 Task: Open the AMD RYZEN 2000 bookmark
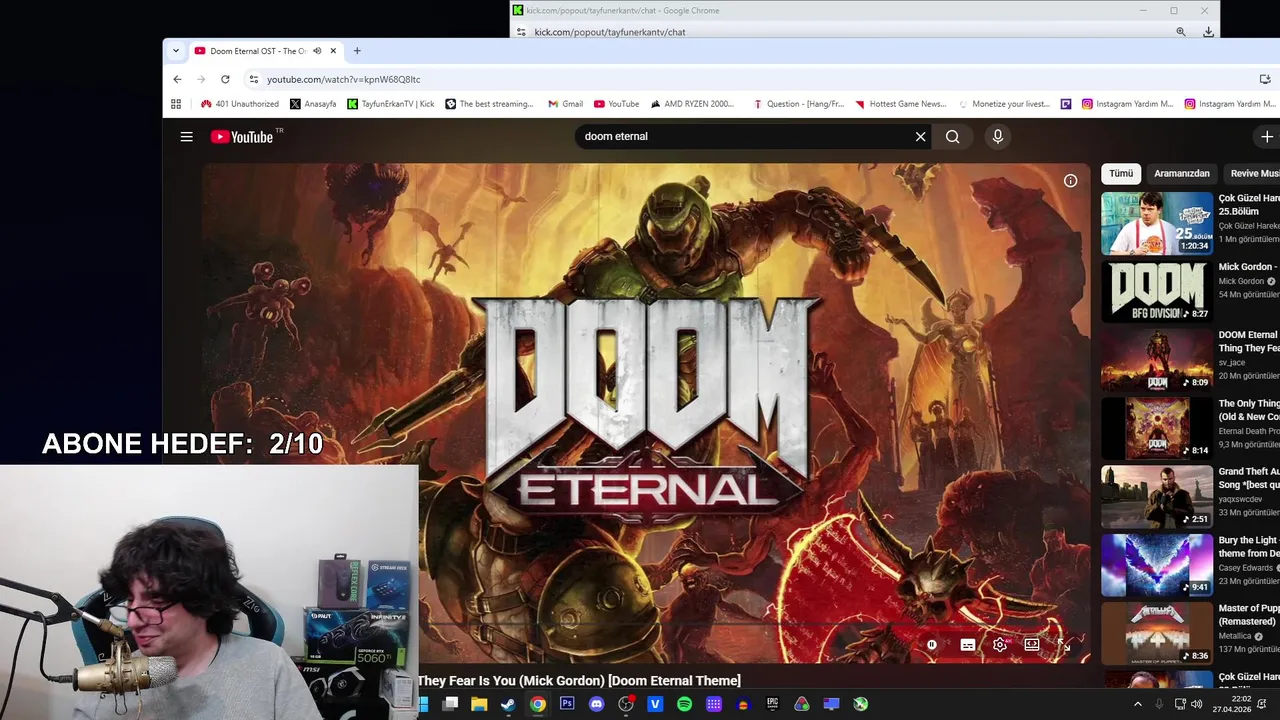692,104
